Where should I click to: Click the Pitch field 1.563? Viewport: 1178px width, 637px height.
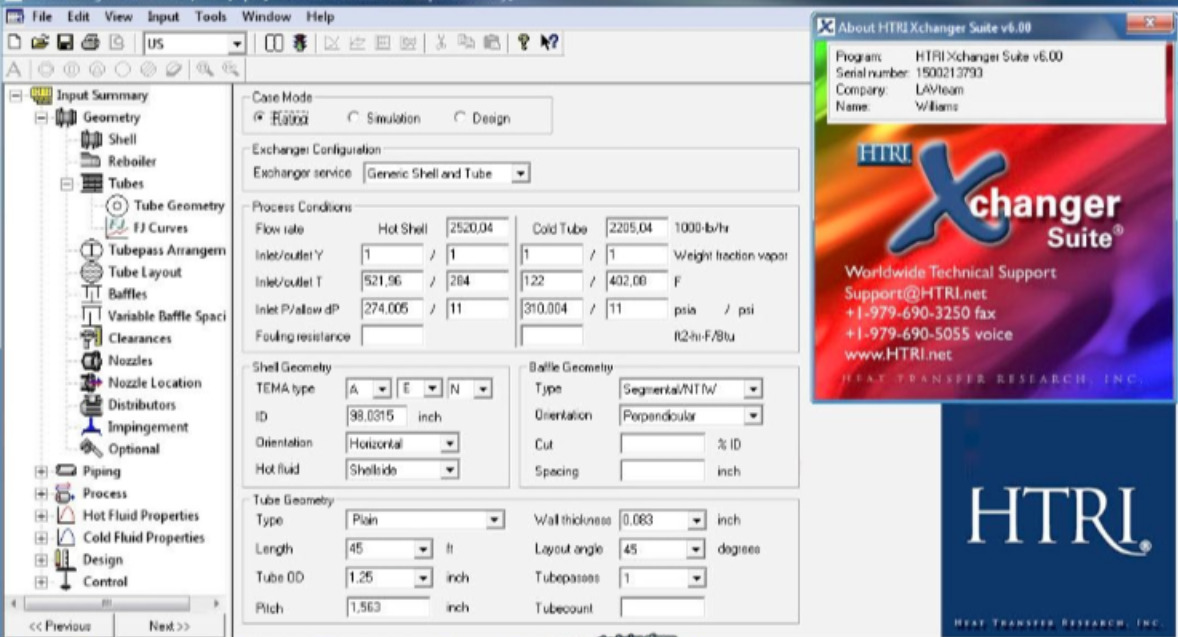click(x=388, y=607)
